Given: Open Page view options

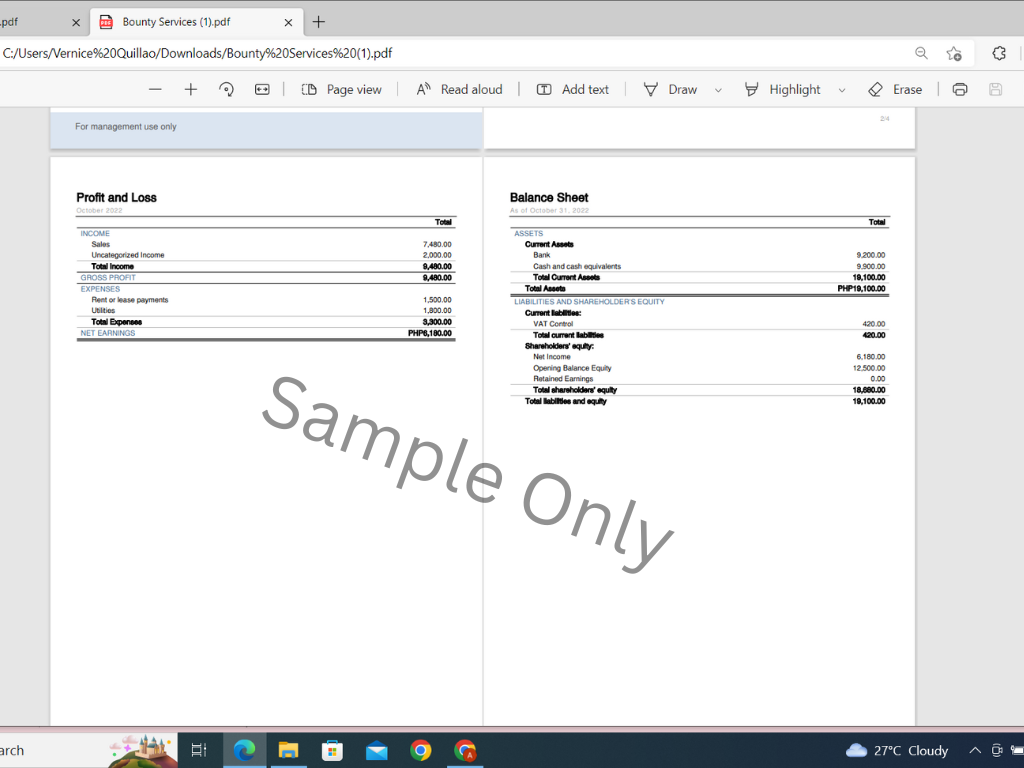Looking at the screenshot, I should (342, 89).
